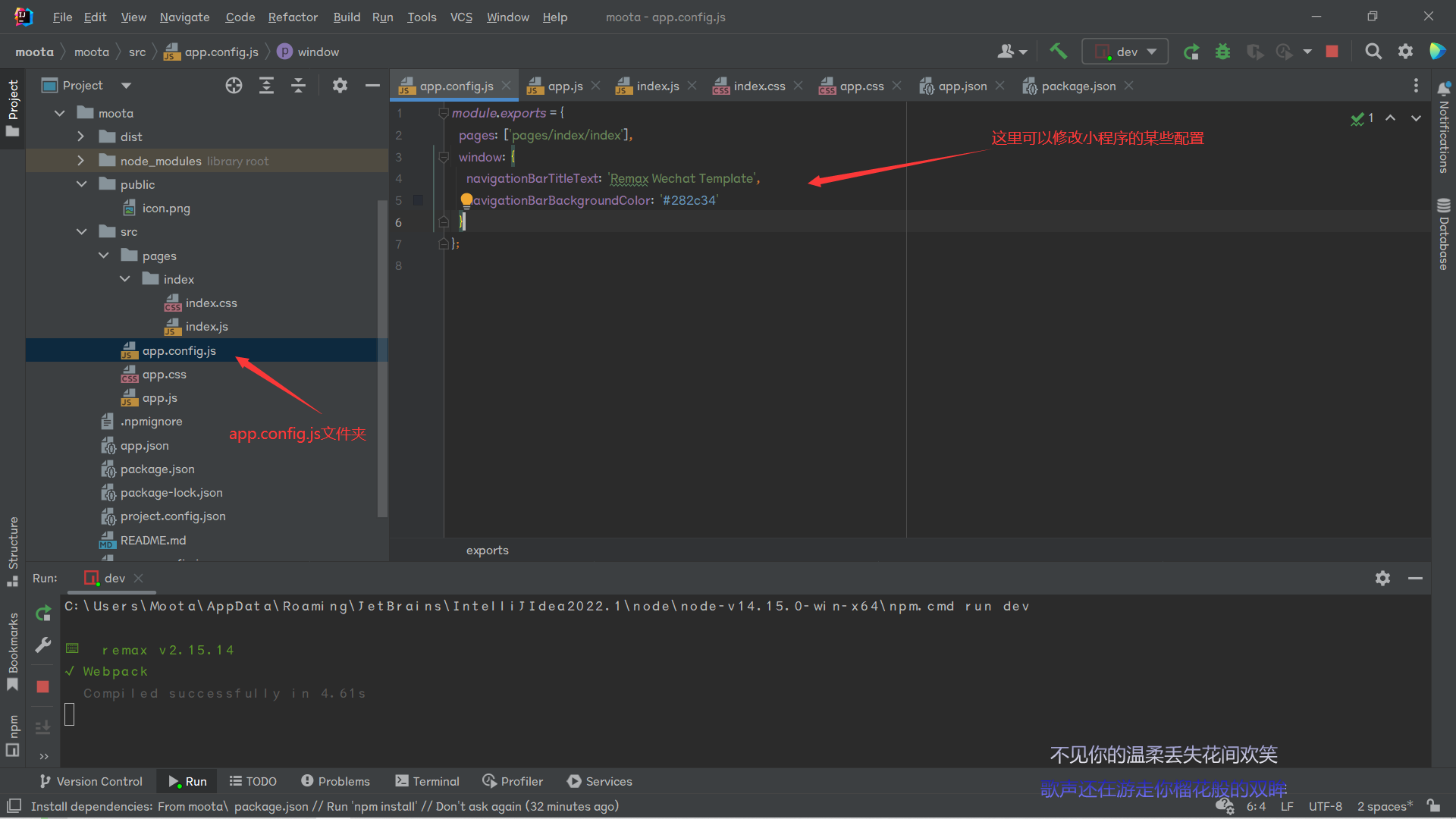Click the Build project hammer icon
1456x819 pixels.
(1058, 52)
